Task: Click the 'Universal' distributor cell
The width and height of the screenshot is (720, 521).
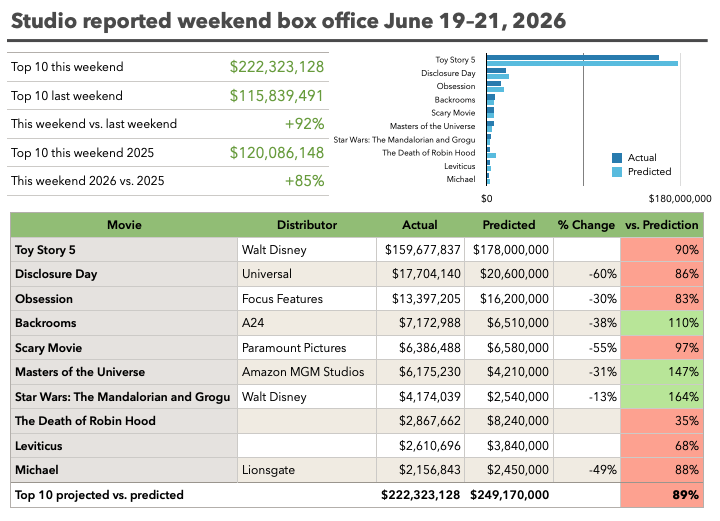Action: point(307,274)
